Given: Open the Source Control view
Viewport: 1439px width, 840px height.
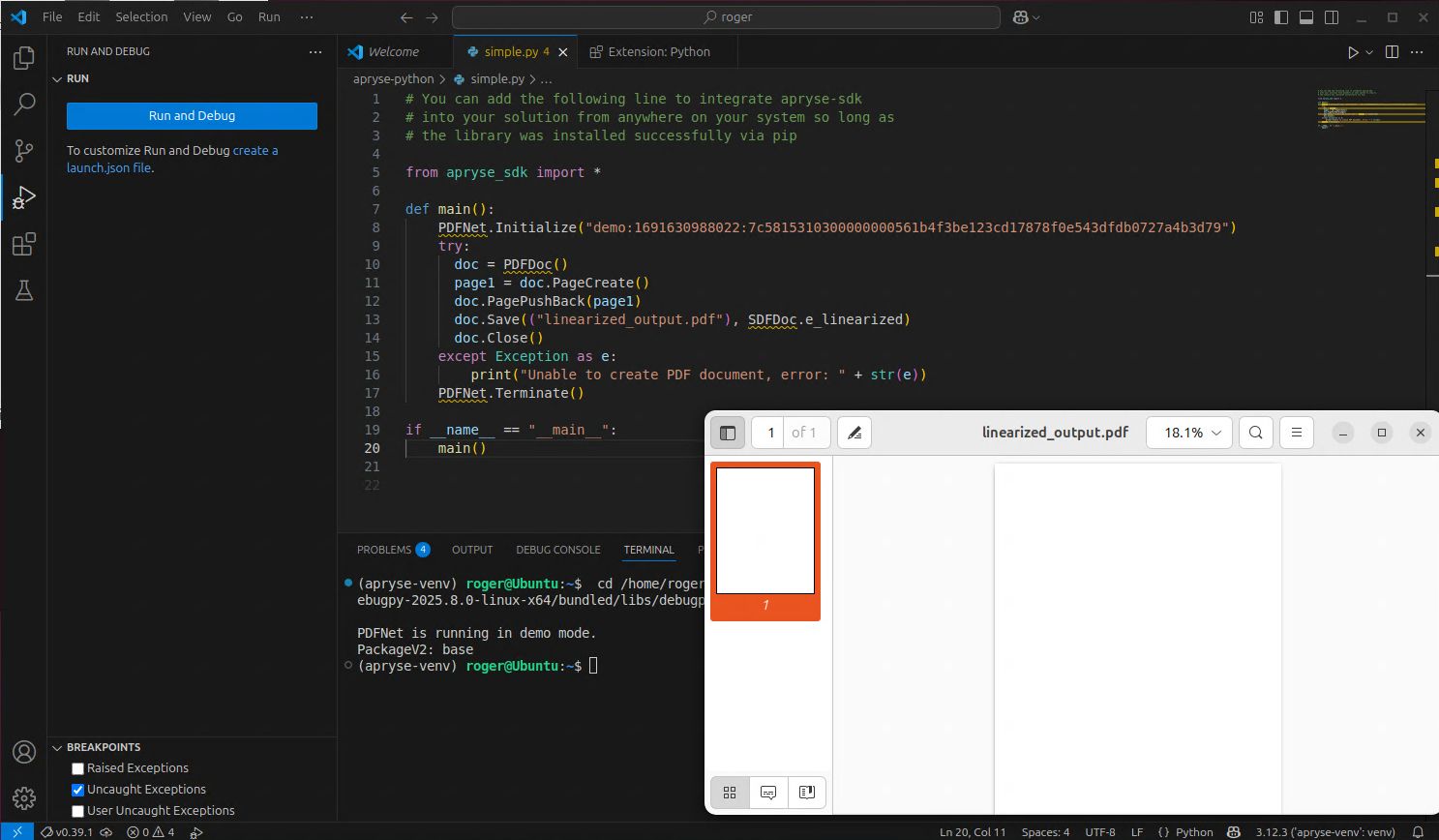Looking at the screenshot, I should pyautogui.click(x=24, y=151).
